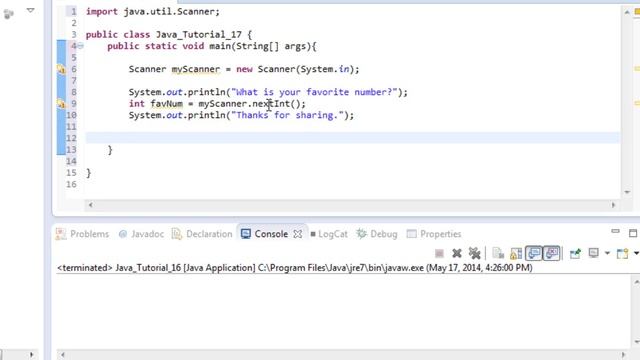Viewport: 640px width, 360px height.
Task: Click the left sidebar view menu triangle
Action: pyautogui.click(x=31, y=10)
